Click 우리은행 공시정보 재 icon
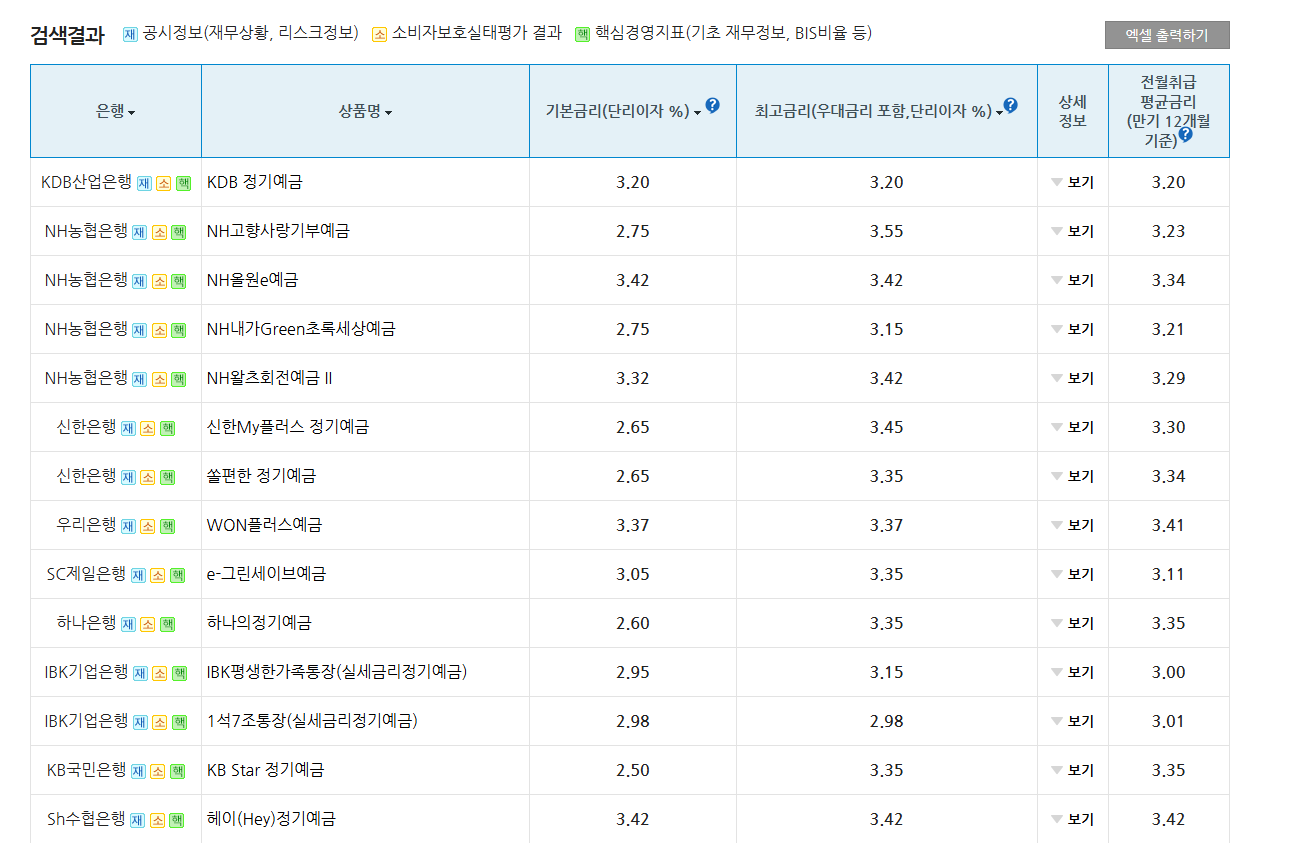Image resolution: width=1295 pixels, height=843 pixels. click(128, 526)
